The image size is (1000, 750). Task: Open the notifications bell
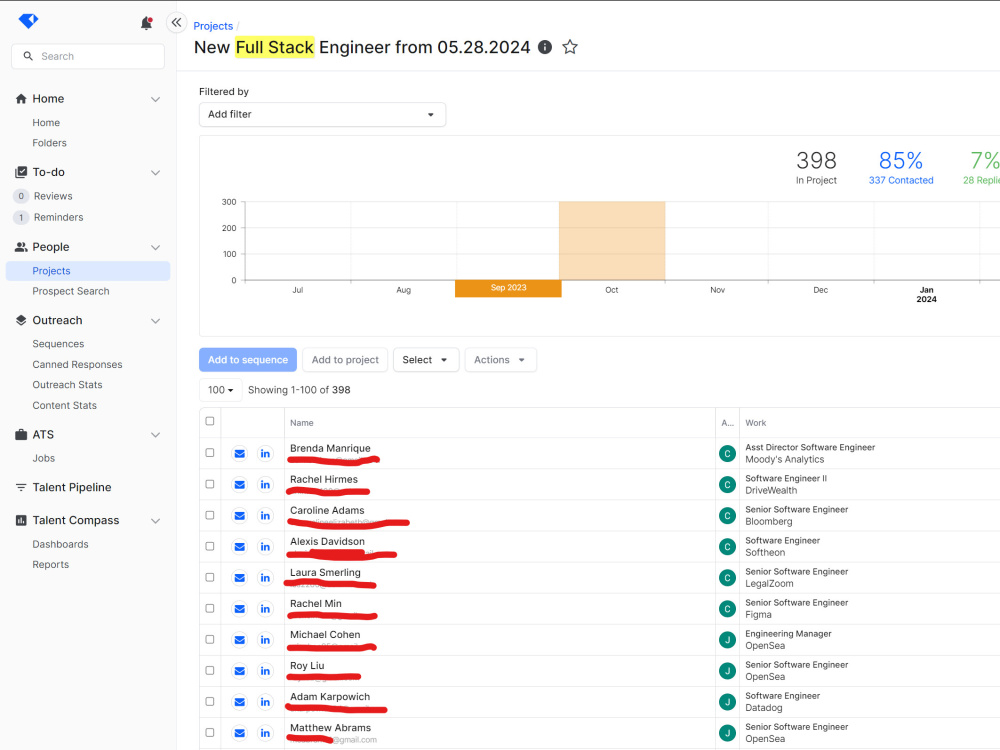(x=146, y=23)
